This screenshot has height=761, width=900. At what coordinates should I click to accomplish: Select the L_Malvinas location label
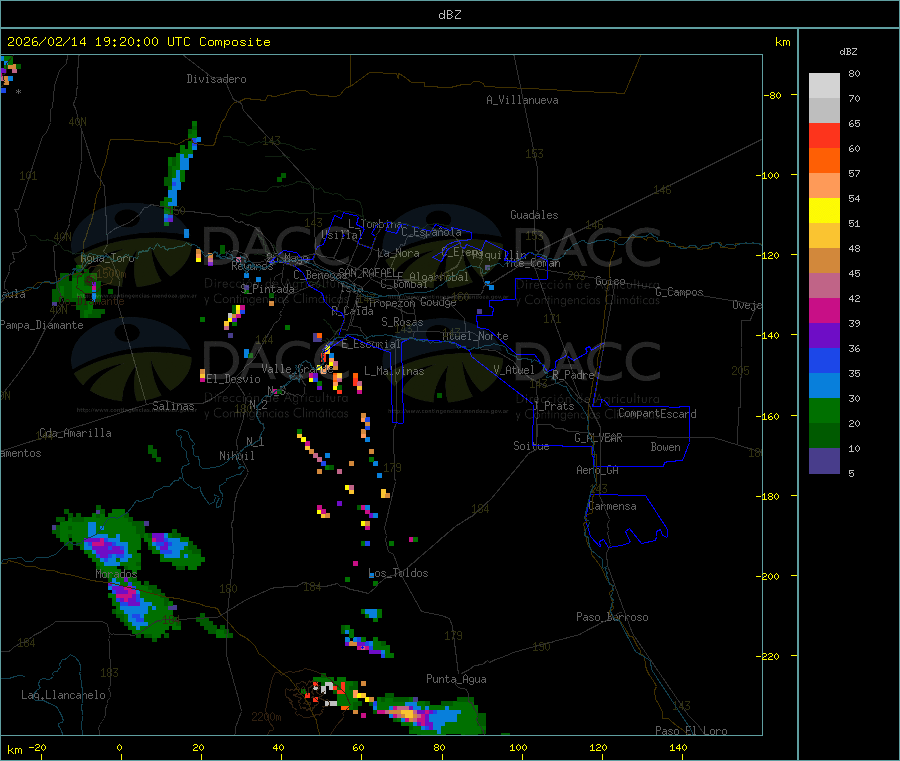pos(394,371)
